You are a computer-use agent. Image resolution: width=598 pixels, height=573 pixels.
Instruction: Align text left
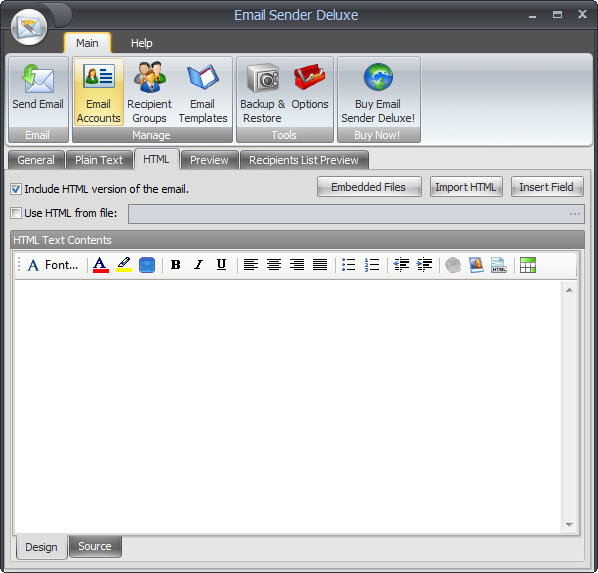click(x=251, y=265)
